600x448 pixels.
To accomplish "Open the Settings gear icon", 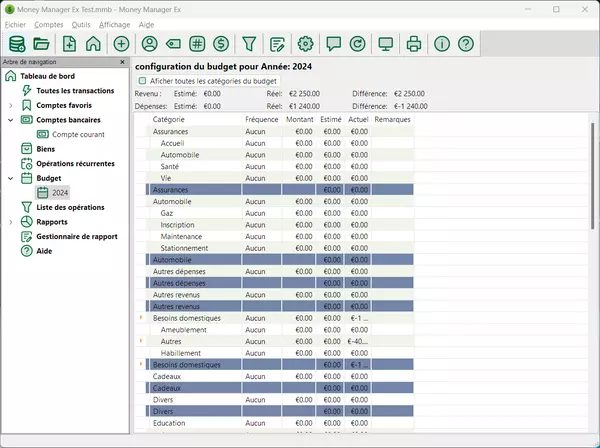I will point(306,43).
